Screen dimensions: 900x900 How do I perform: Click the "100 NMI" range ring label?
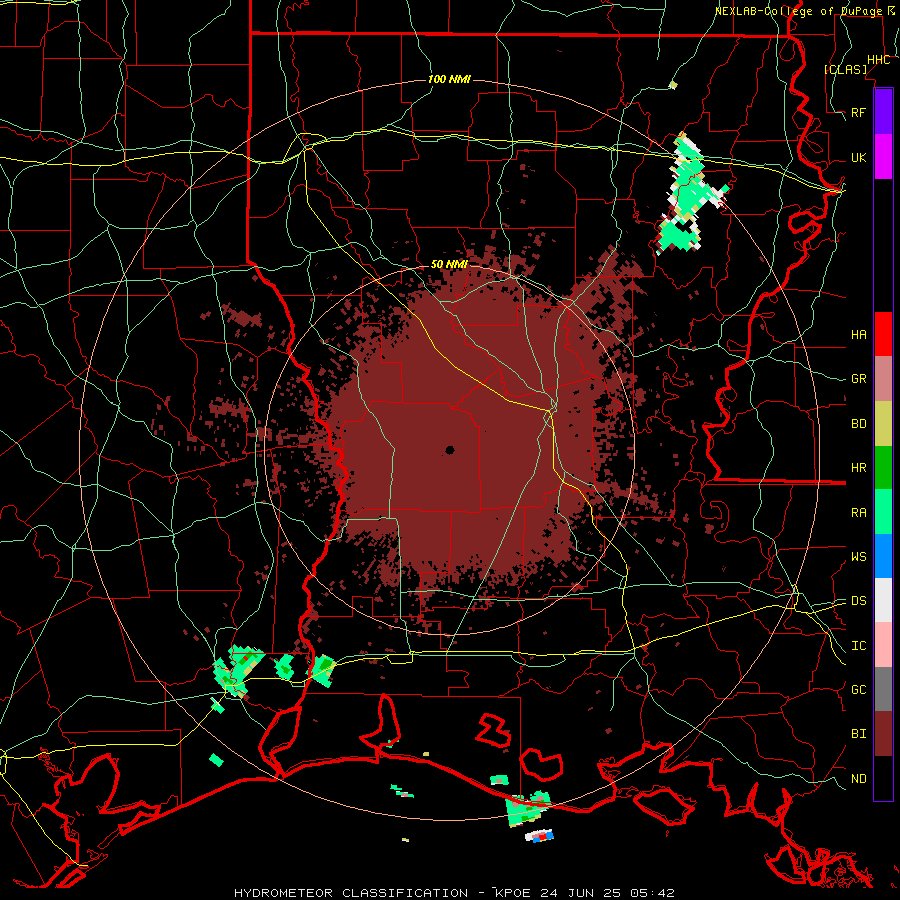tap(449, 79)
